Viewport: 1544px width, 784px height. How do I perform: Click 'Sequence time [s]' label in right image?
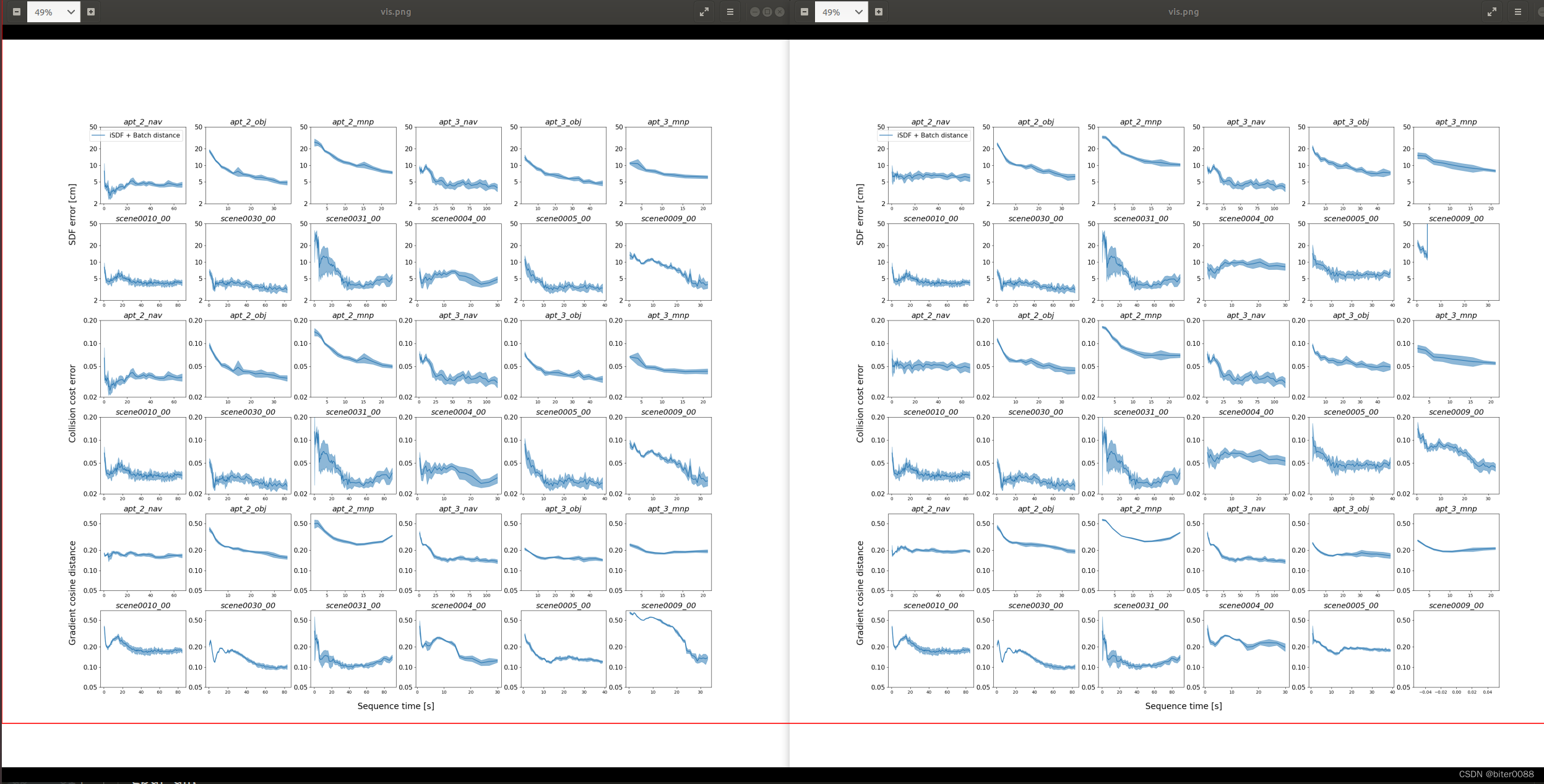coord(1184,706)
